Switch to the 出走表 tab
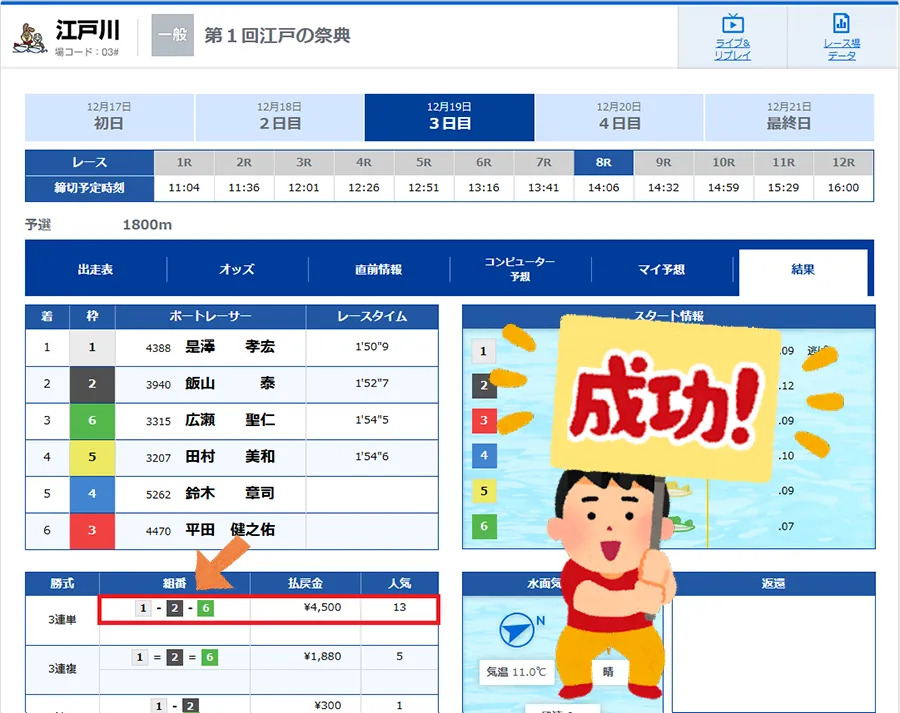The width and height of the screenshot is (900, 713). 96,270
